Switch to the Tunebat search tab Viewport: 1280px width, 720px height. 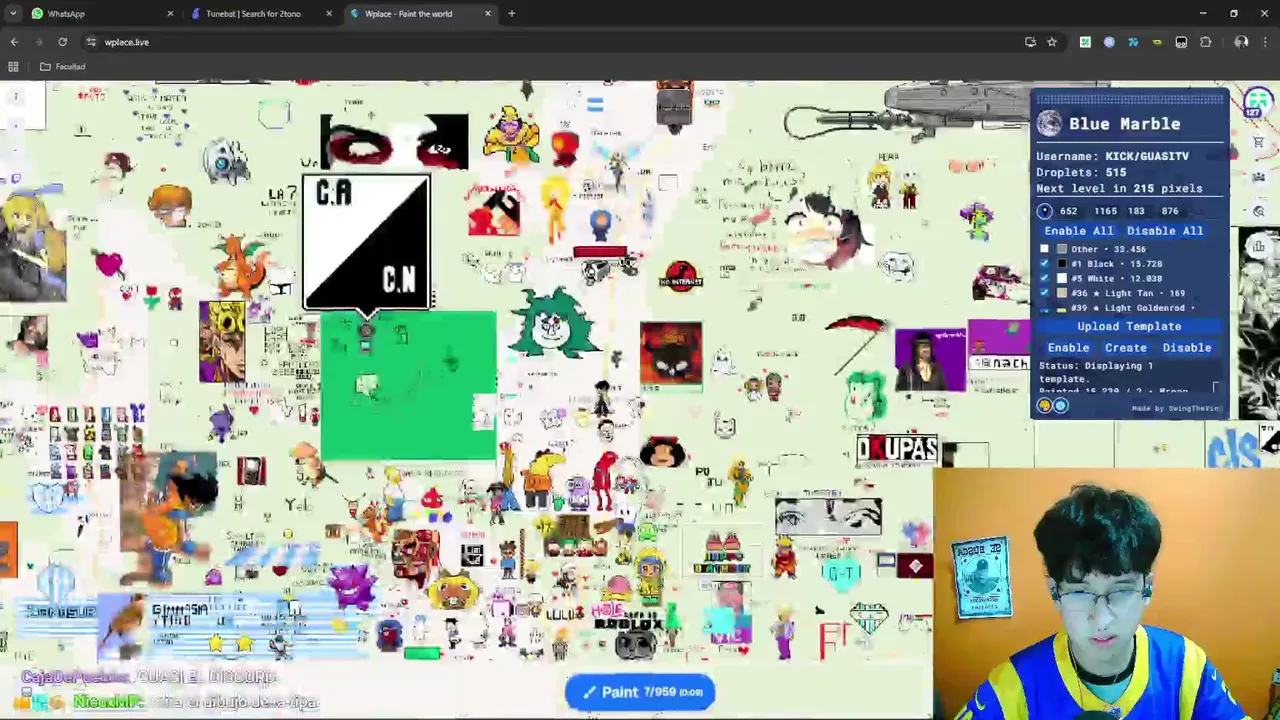[x=260, y=14]
